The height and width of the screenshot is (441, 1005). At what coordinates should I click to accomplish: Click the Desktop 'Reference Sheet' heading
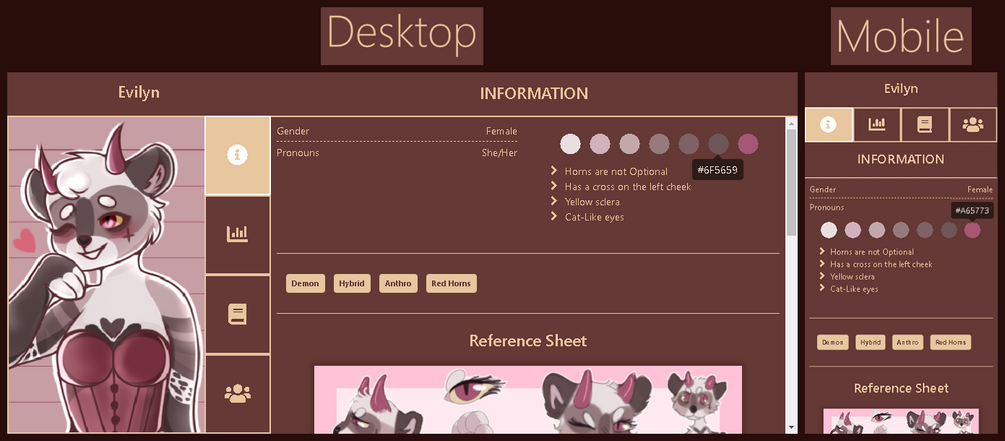[x=527, y=340]
